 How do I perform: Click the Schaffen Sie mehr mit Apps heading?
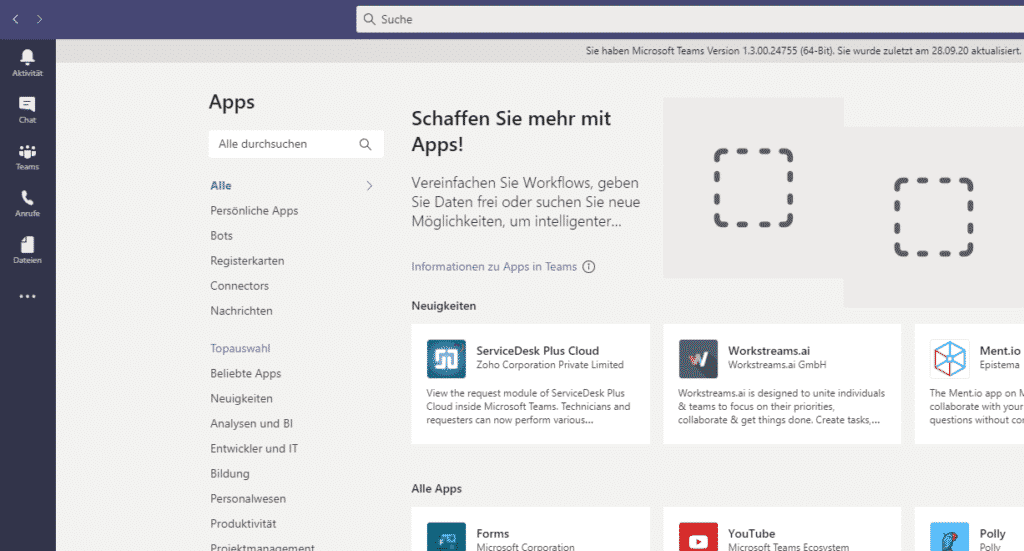click(x=511, y=131)
